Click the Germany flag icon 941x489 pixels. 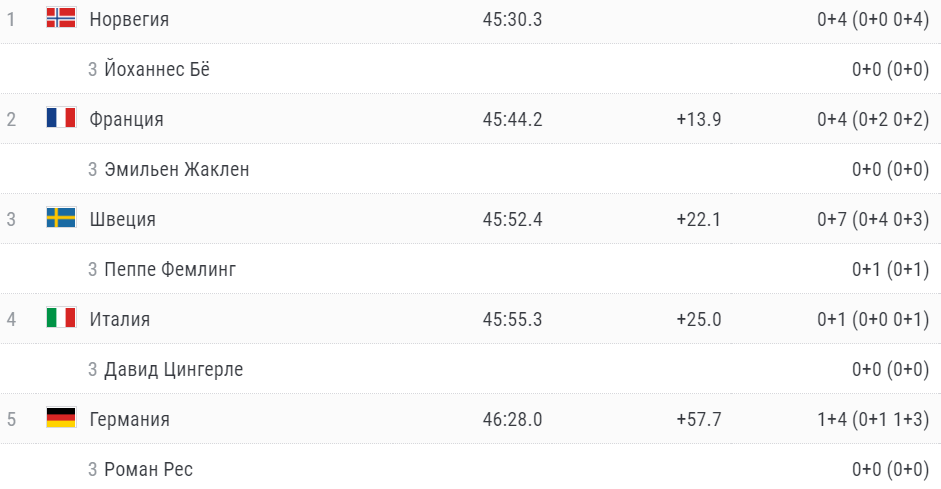point(61,418)
